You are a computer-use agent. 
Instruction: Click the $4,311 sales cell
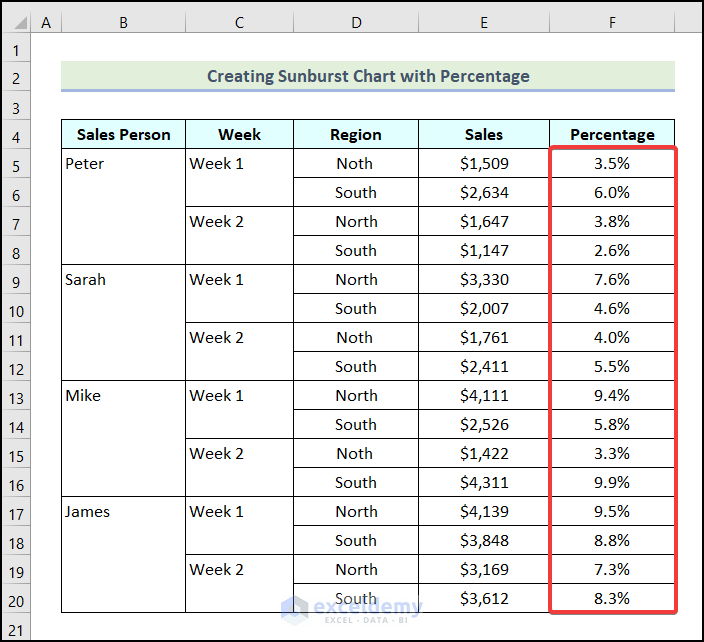coord(484,482)
